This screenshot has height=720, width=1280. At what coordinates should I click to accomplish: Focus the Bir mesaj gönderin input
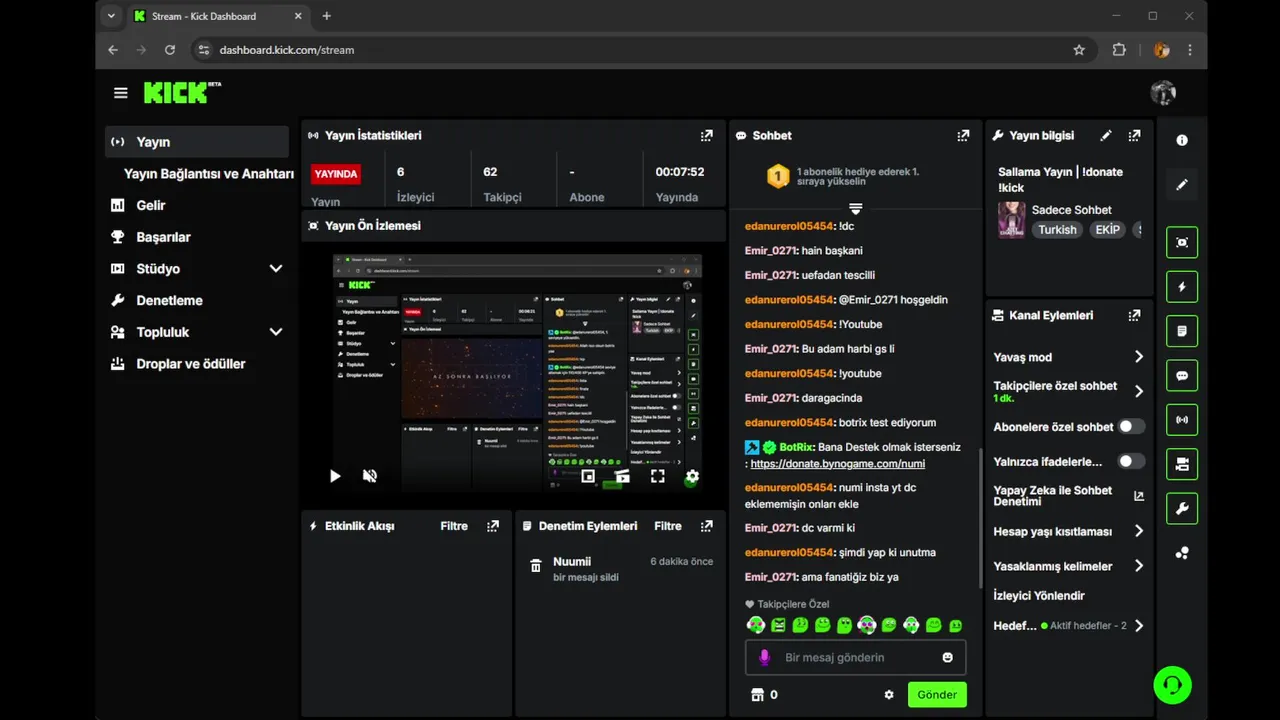[854, 657]
